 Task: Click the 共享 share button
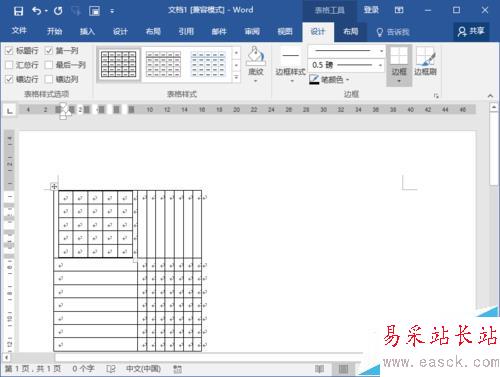coord(471,31)
